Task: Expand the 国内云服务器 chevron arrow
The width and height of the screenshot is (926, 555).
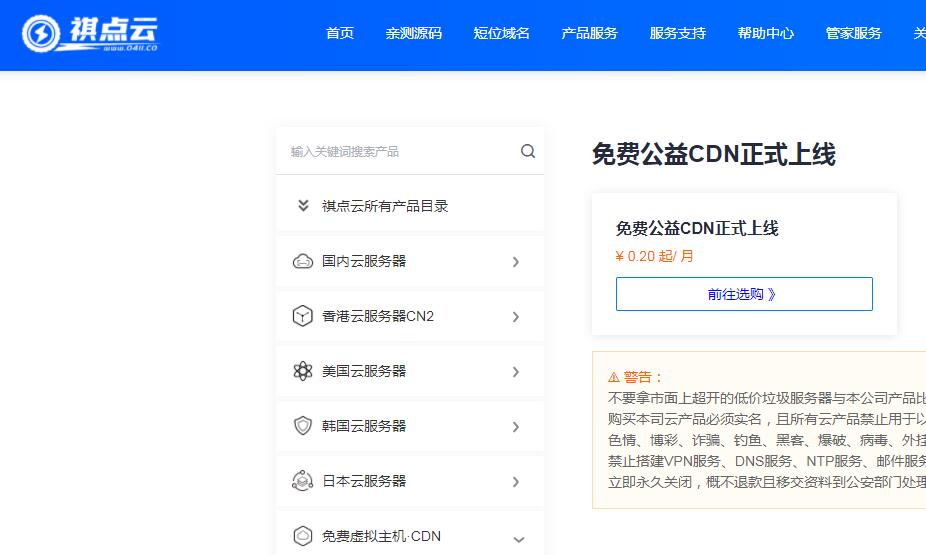Action: (516, 262)
